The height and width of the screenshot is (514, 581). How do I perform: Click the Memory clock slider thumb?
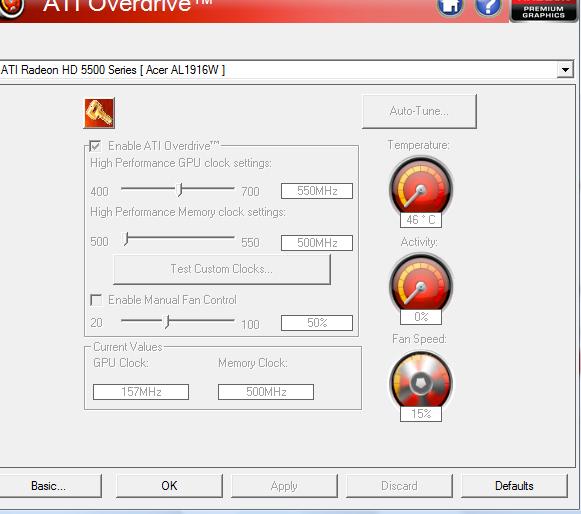click(x=126, y=239)
